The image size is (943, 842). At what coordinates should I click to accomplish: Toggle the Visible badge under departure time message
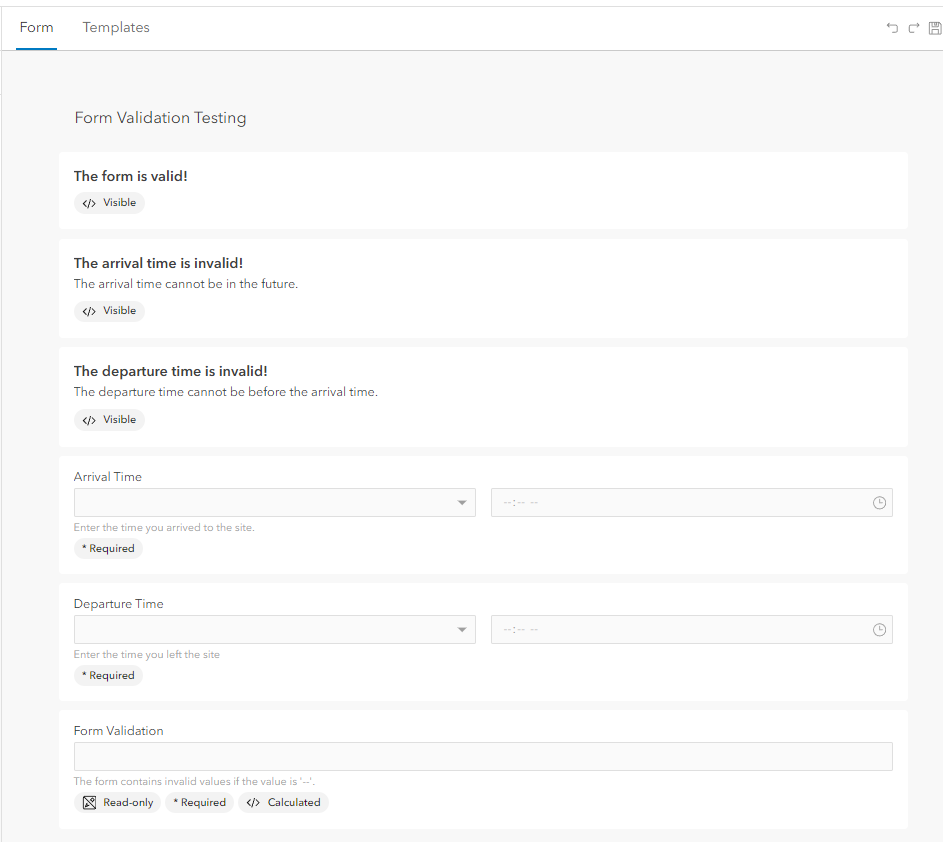109,419
